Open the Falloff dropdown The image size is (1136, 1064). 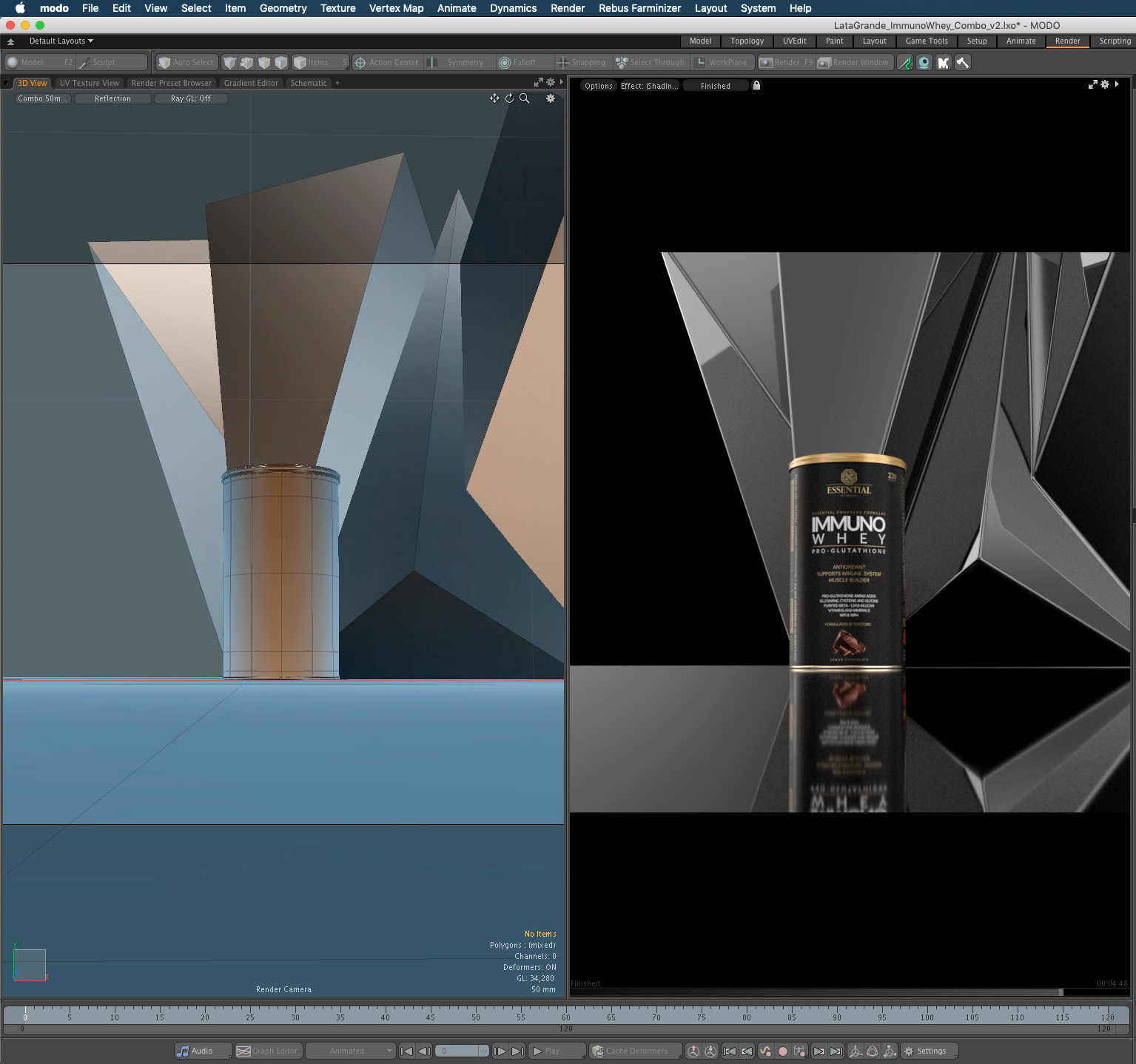524,62
